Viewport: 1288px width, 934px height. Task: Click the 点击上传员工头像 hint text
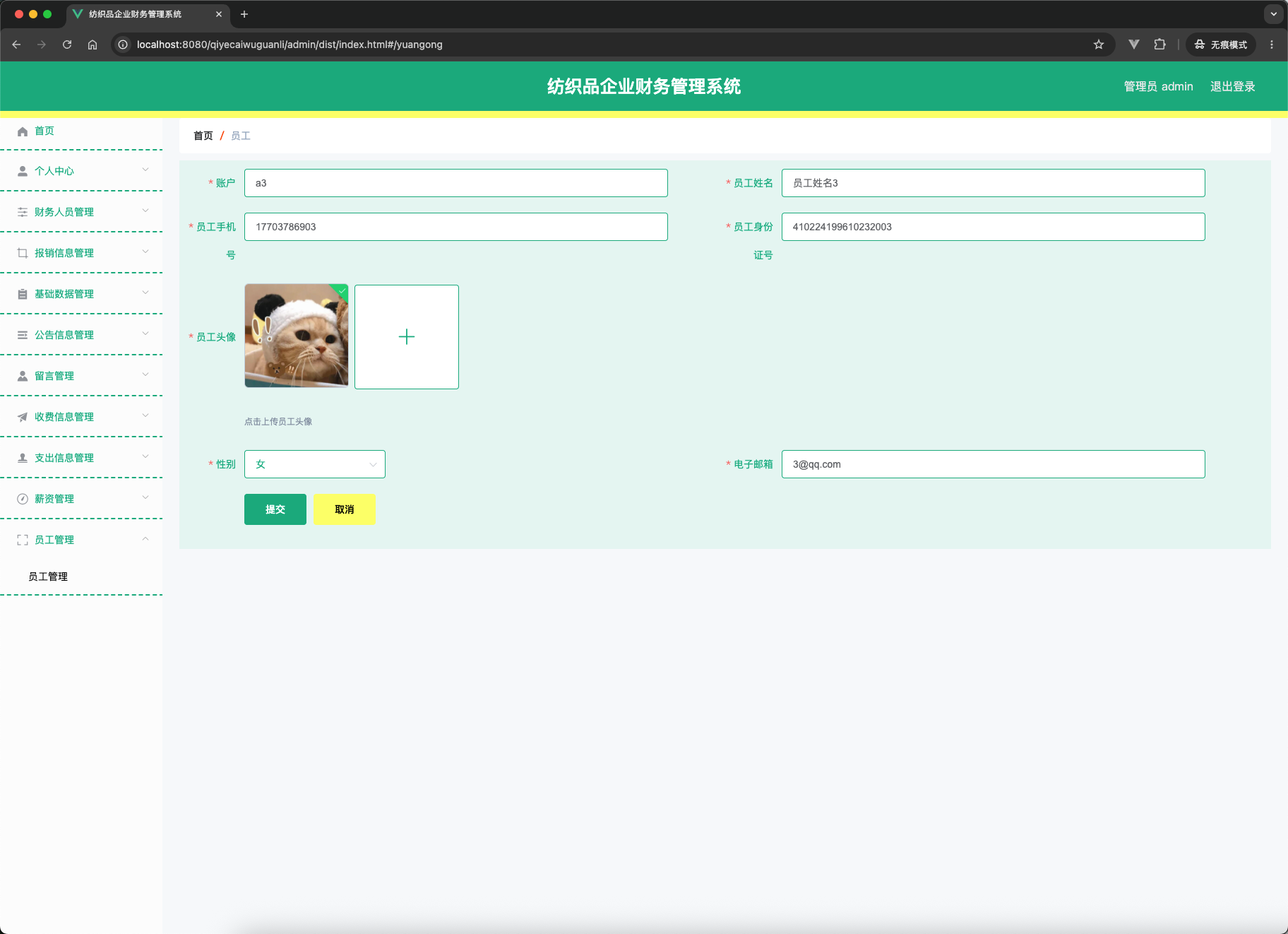point(278,422)
